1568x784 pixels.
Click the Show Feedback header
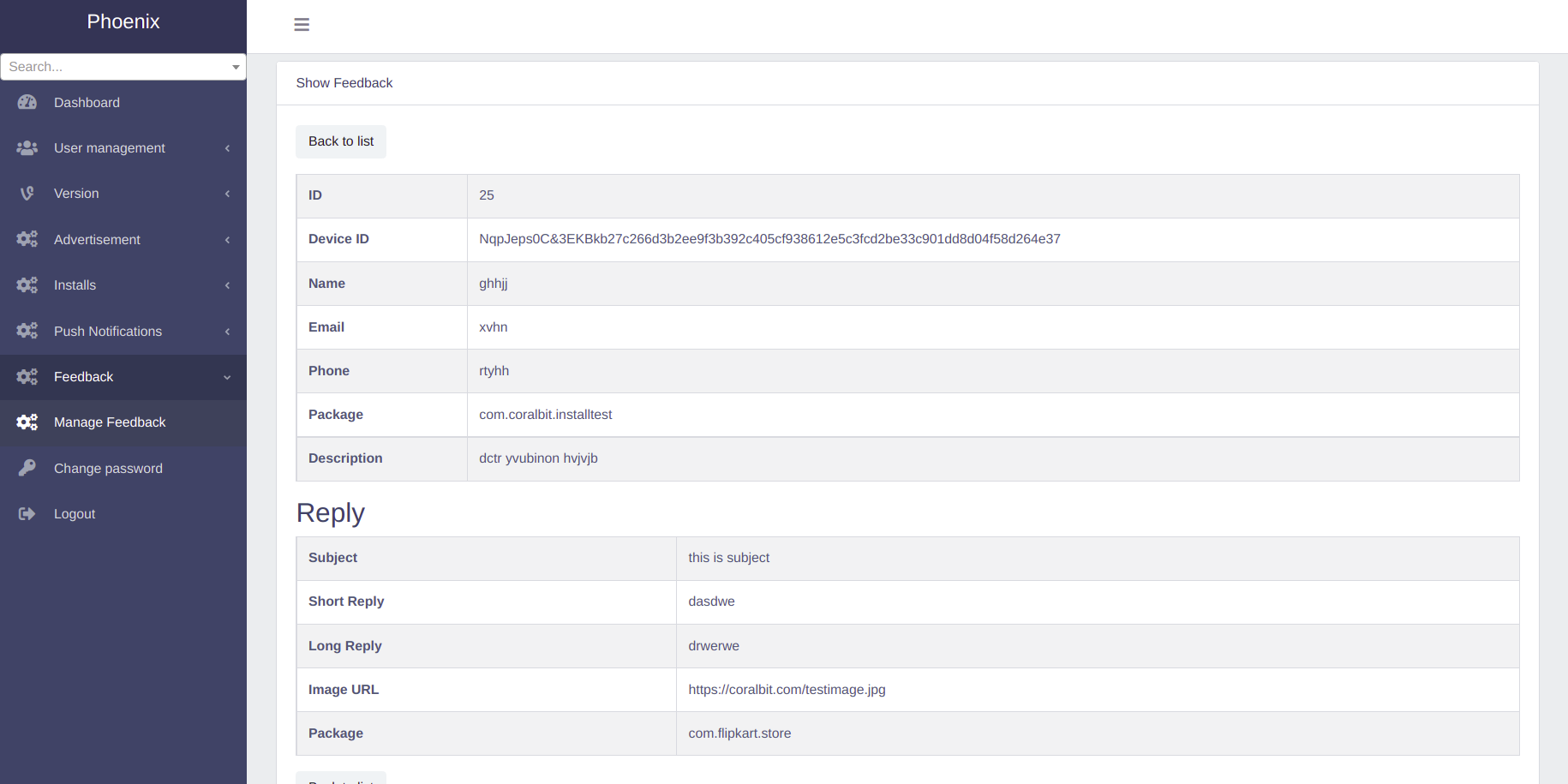344,83
